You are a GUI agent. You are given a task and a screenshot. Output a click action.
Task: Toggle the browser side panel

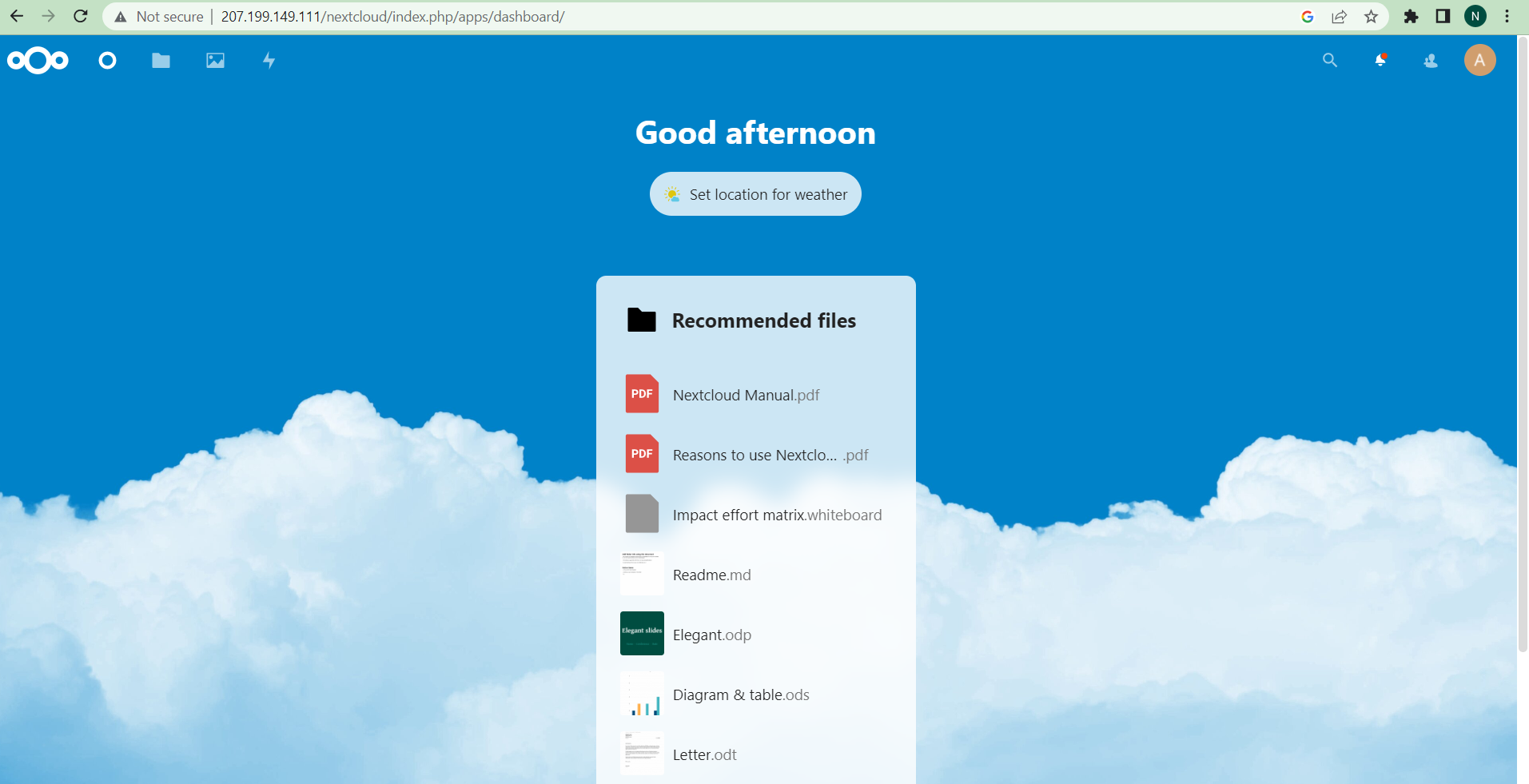1443,17
